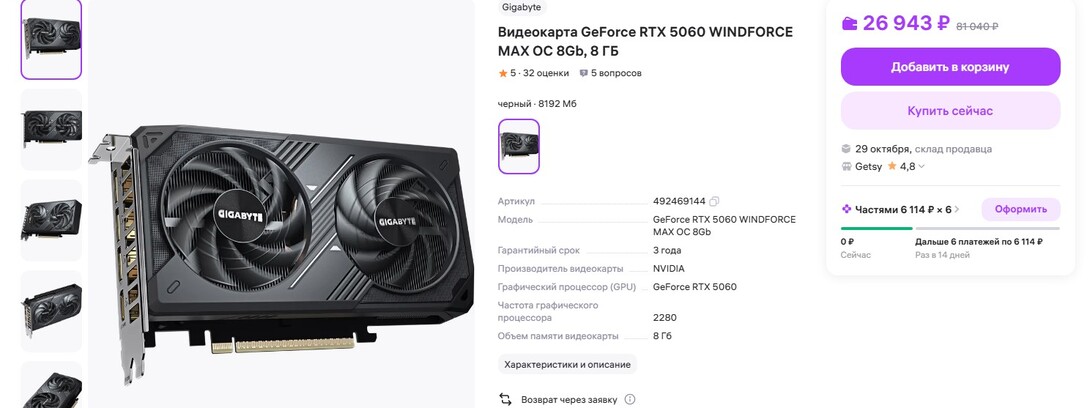Click the orange star rating icon

[x=503, y=73]
